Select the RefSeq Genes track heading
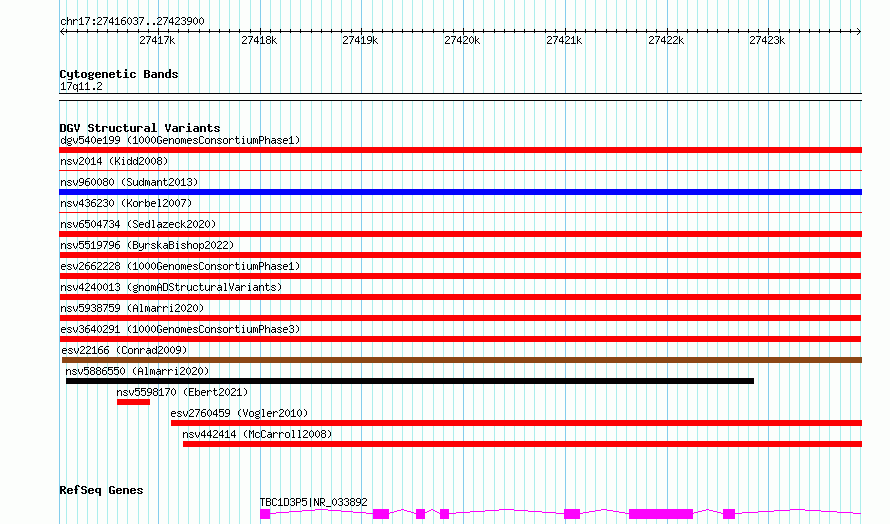890x524 pixels. [101, 490]
